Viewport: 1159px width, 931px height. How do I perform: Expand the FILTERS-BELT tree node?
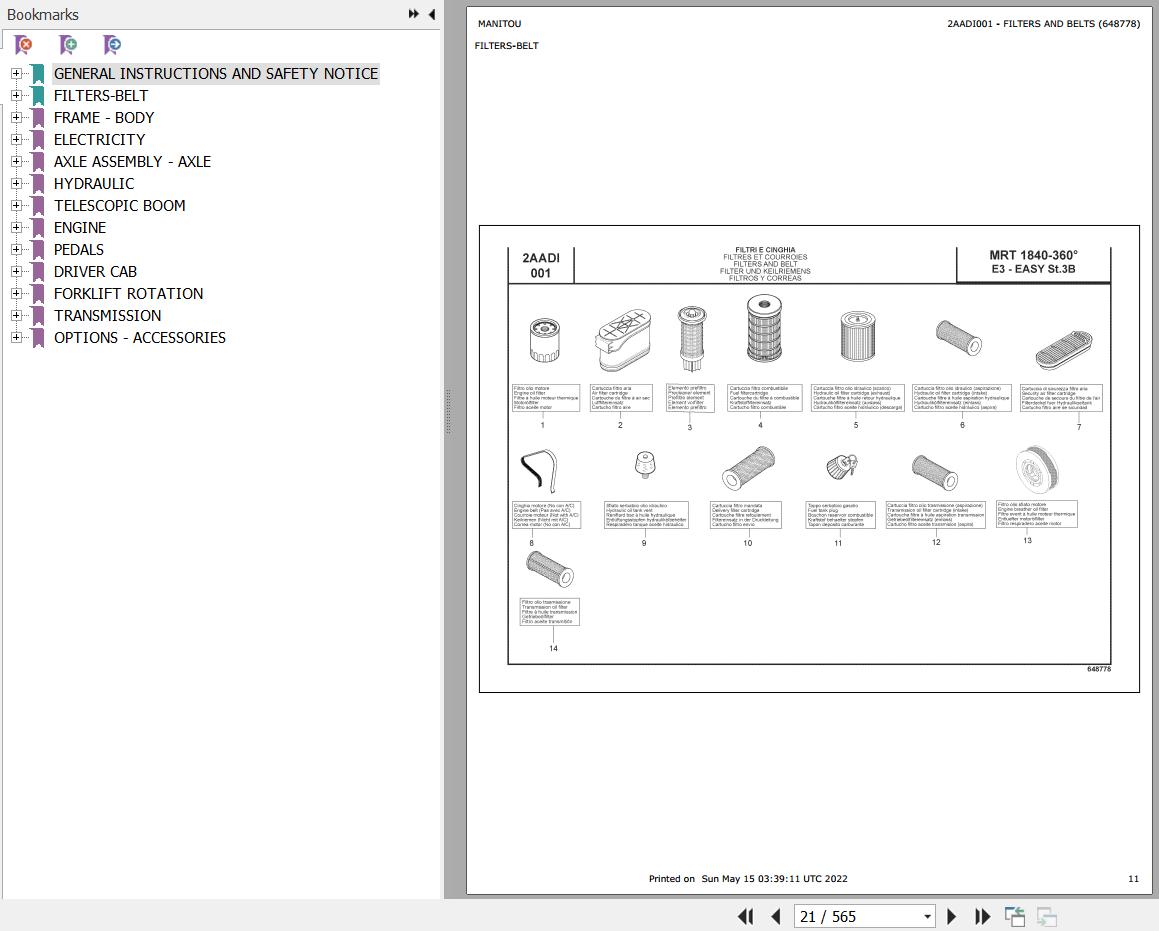(16, 95)
